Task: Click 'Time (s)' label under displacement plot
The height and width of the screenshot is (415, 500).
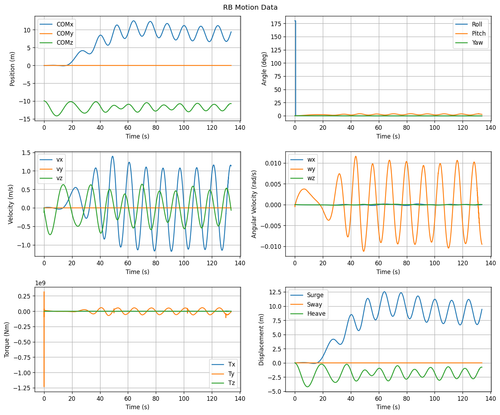Action: (388, 407)
